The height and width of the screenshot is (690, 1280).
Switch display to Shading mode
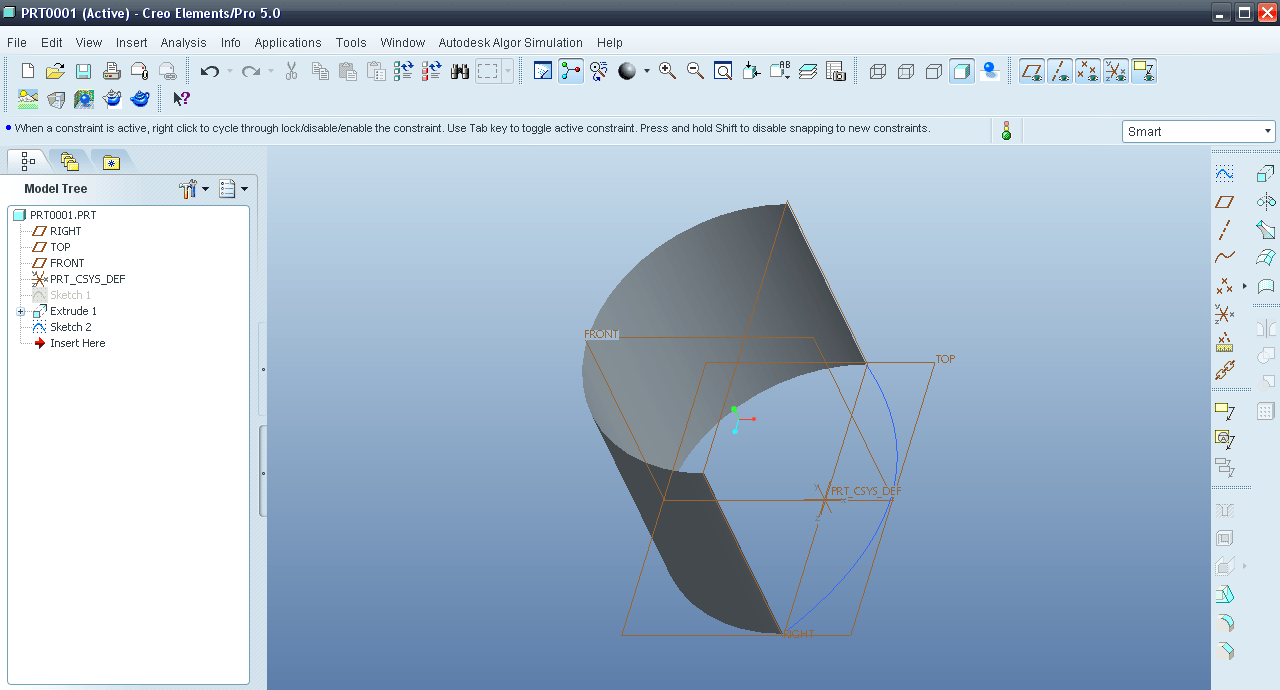[962, 71]
